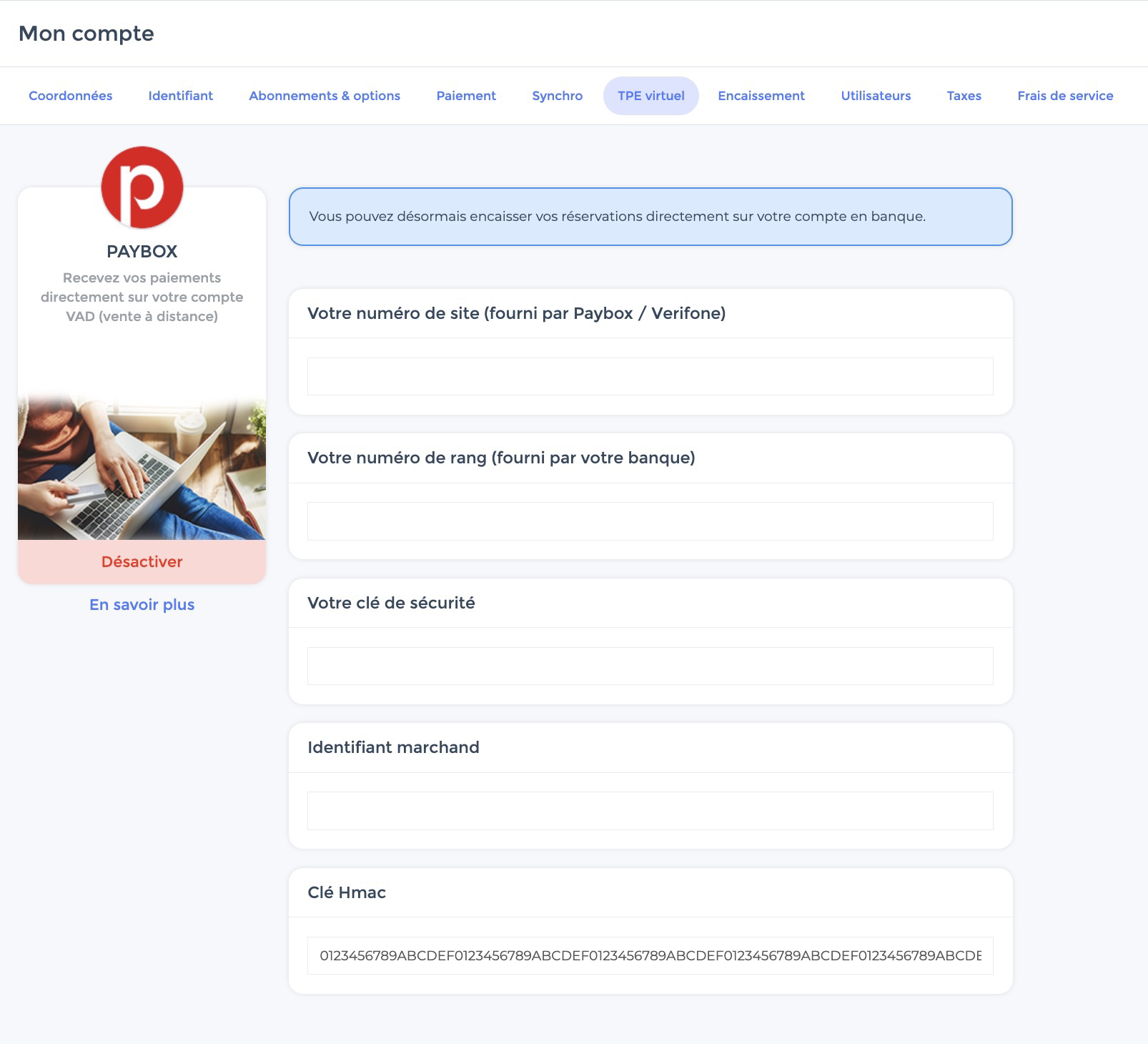Go to Abonnements & options tab
The image size is (1148, 1044).
pyautogui.click(x=324, y=96)
